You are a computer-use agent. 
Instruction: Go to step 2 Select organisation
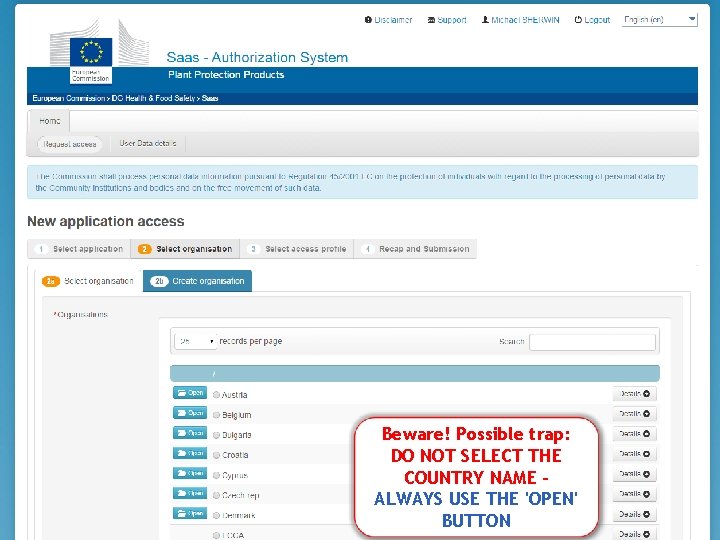pos(185,249)
